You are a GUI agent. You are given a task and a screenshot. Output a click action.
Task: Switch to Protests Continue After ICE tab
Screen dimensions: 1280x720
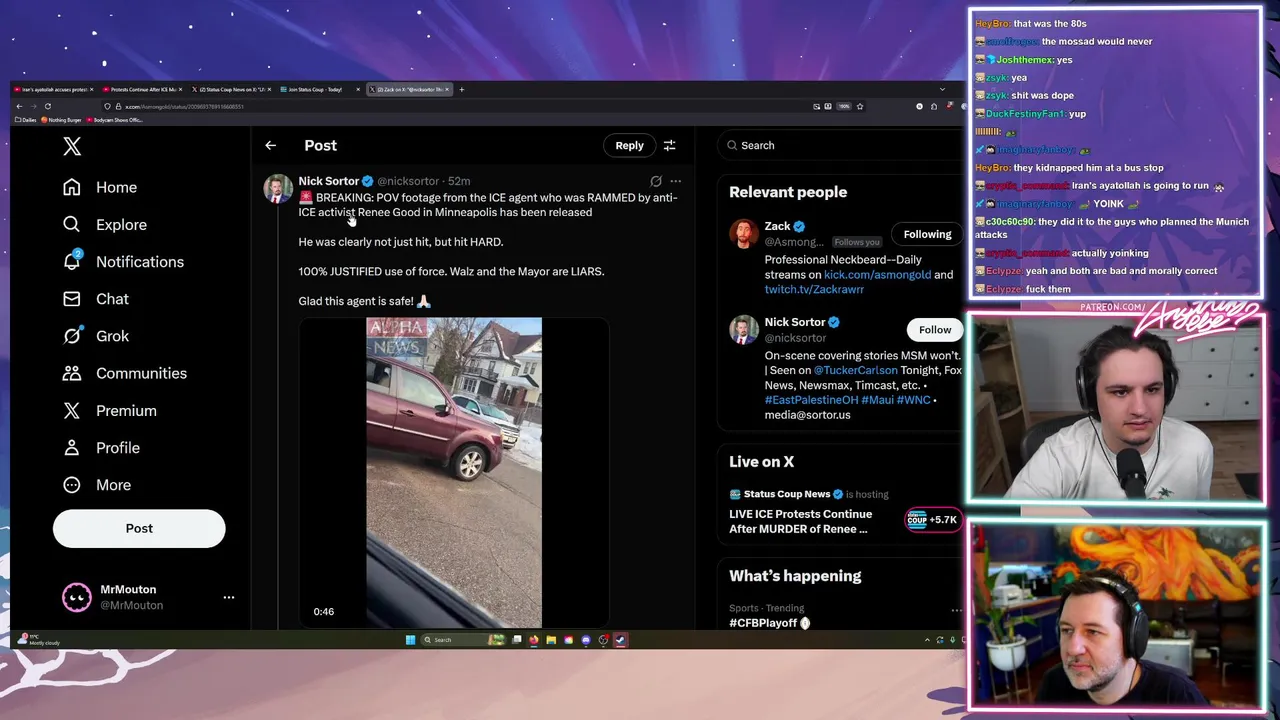coord(143,89)
